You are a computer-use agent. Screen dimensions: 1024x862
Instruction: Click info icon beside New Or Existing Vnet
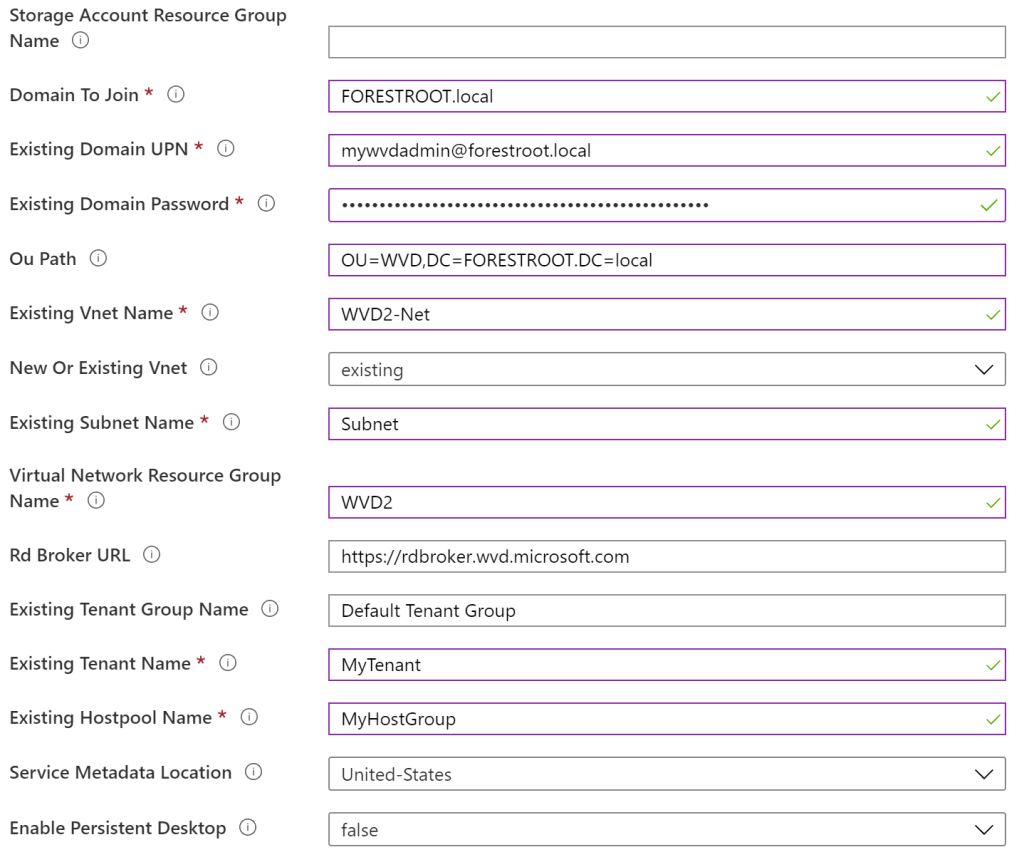pyautogui.click(x=209, y=368)
